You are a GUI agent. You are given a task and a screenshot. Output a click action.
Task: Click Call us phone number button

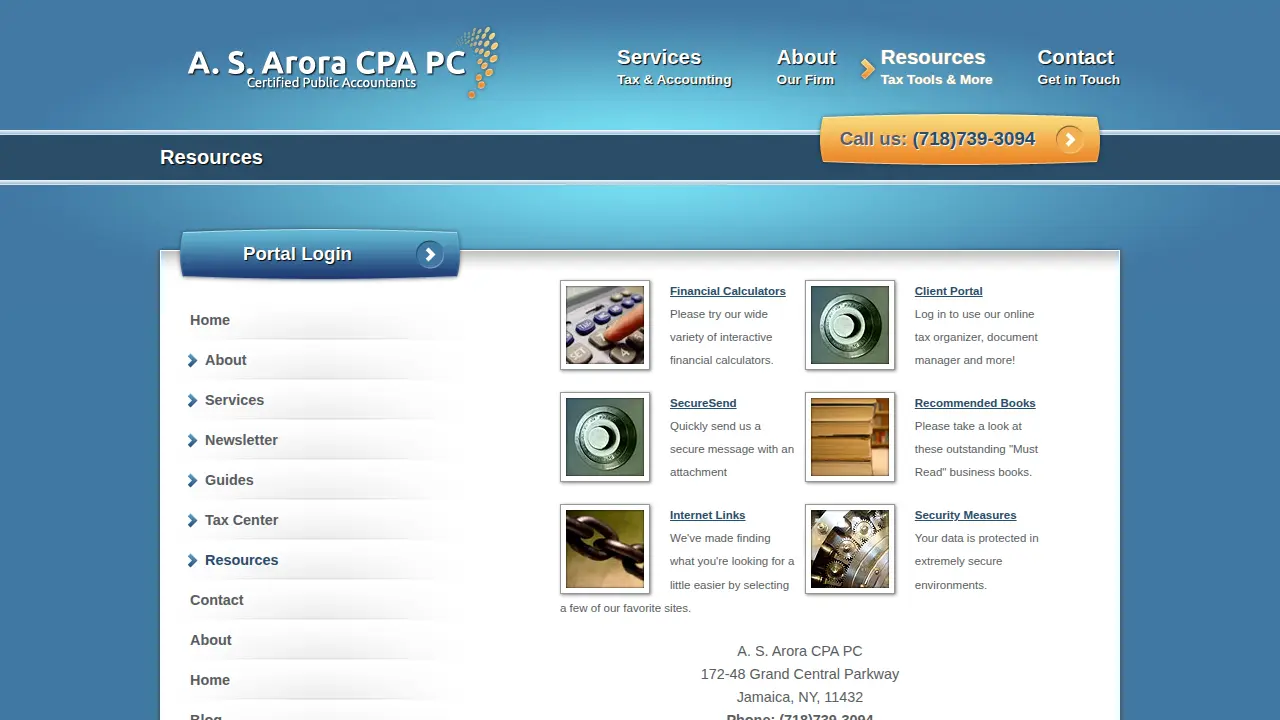click(960, 139)
